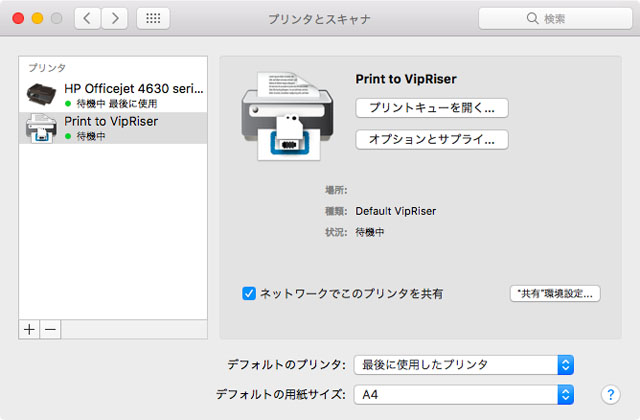Click the VipRiser icon in printer list
Screen dimensions: 640x420
pos(41,128)
